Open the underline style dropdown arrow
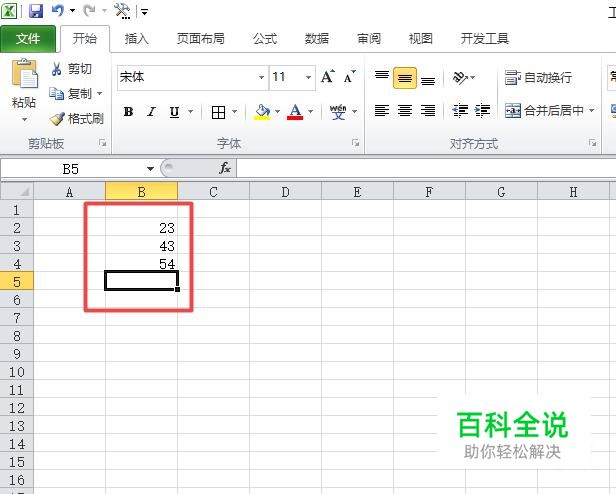 point(191,112)
